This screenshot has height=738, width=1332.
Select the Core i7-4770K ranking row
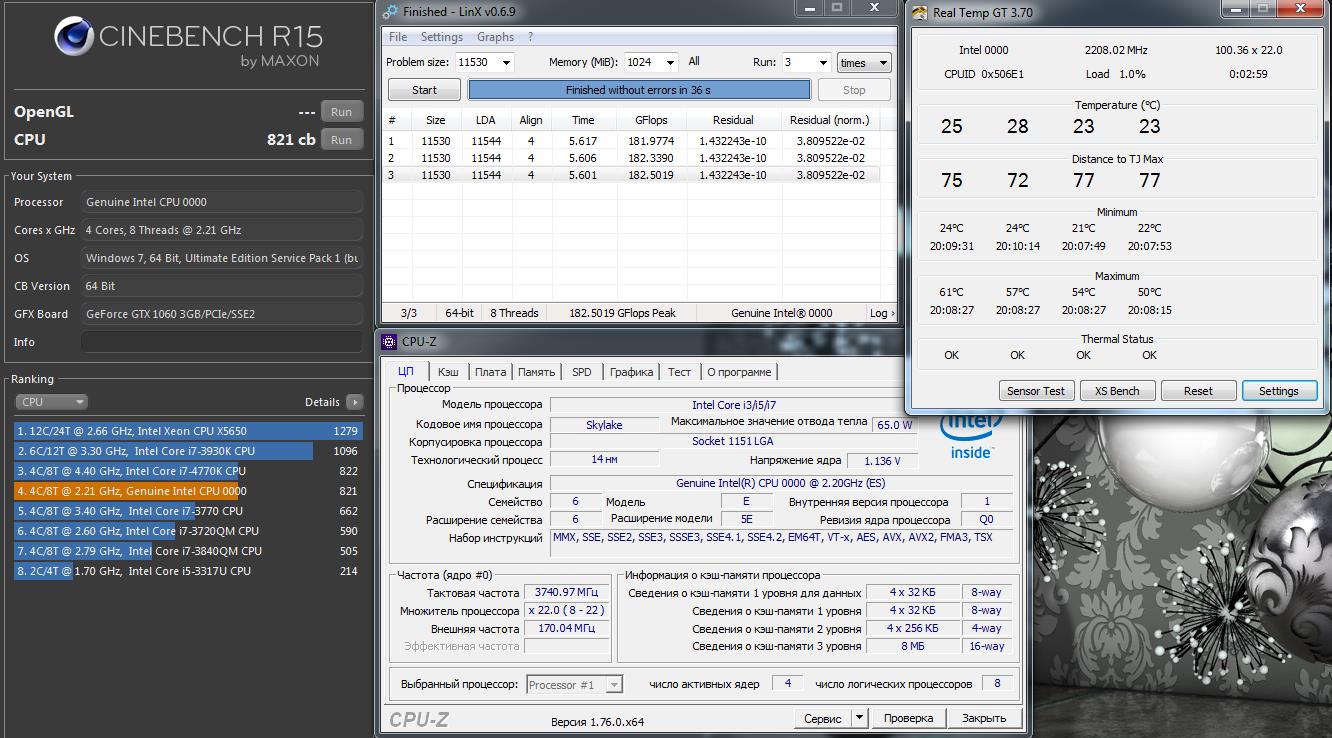[x=188, y=471]
